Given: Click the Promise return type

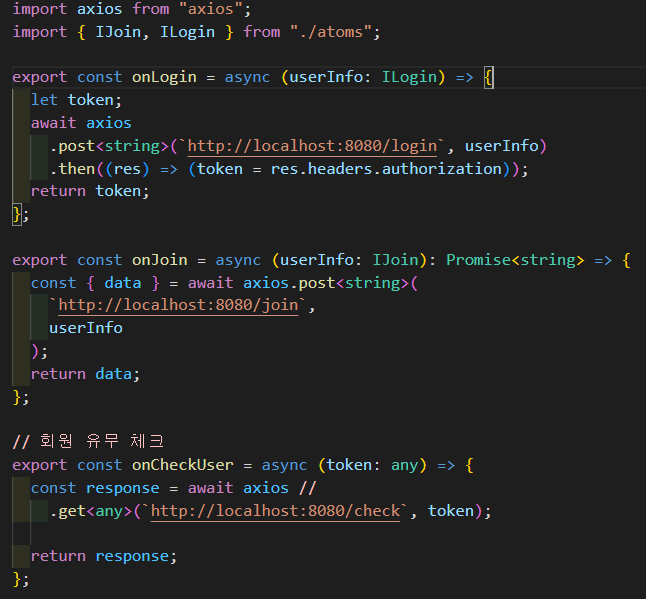Looking at the screenshot, I should pyautogui.click(x=478, y=260).
